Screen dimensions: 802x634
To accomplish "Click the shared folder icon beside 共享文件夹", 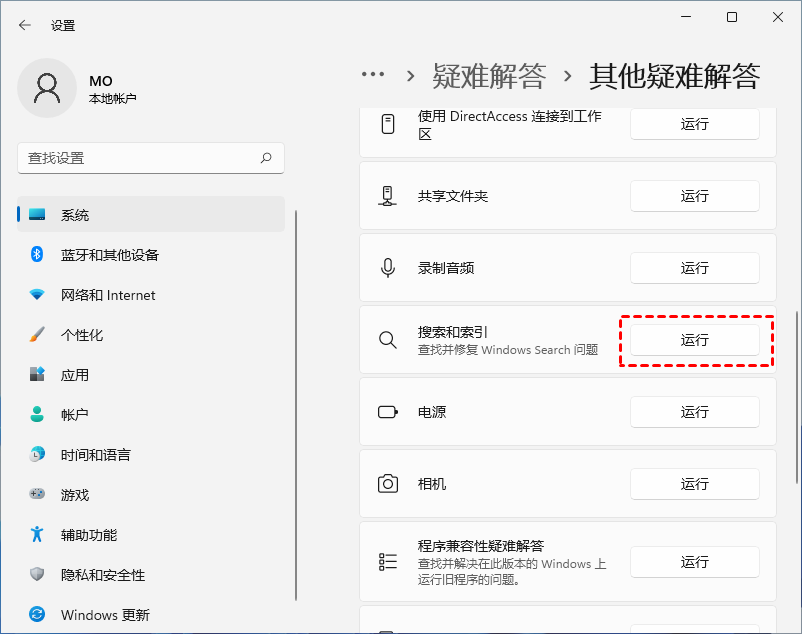I will coord(387,196).
